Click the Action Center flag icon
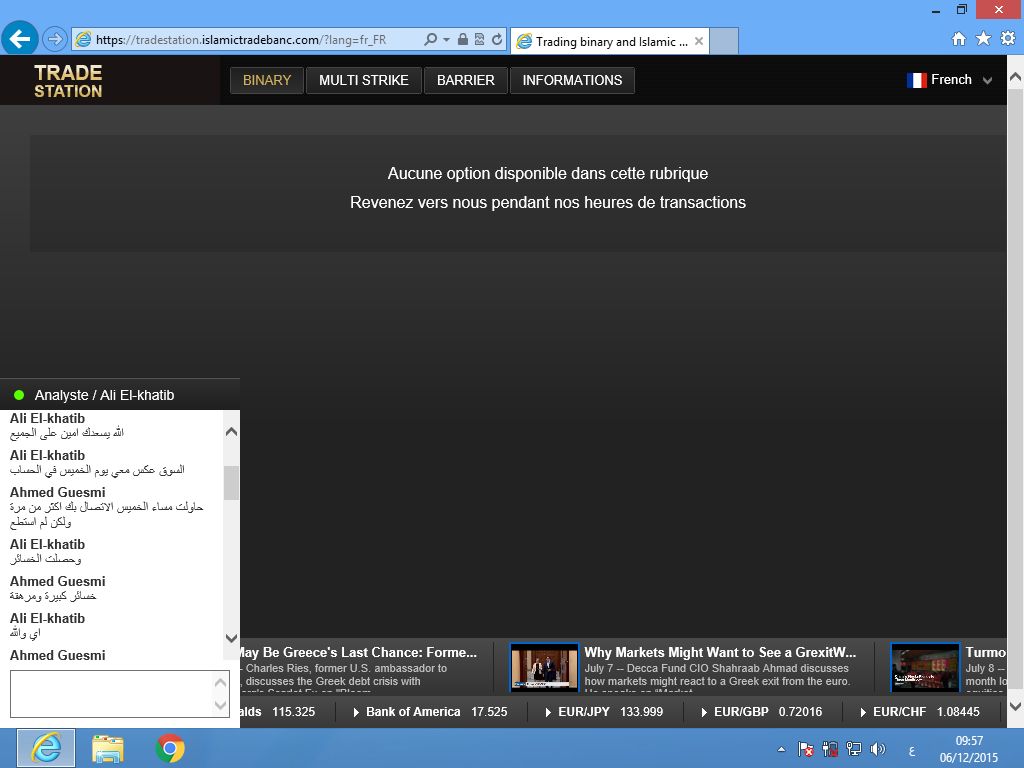Image resolution: width=1024 pixels, height=768 pixels. point(806,749)
